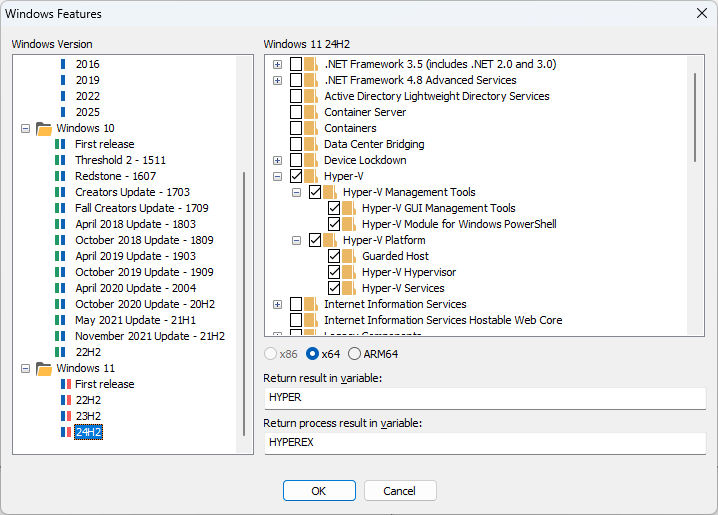Click the Cancel button
Screen dimensions: 718x515
point(400,491)
